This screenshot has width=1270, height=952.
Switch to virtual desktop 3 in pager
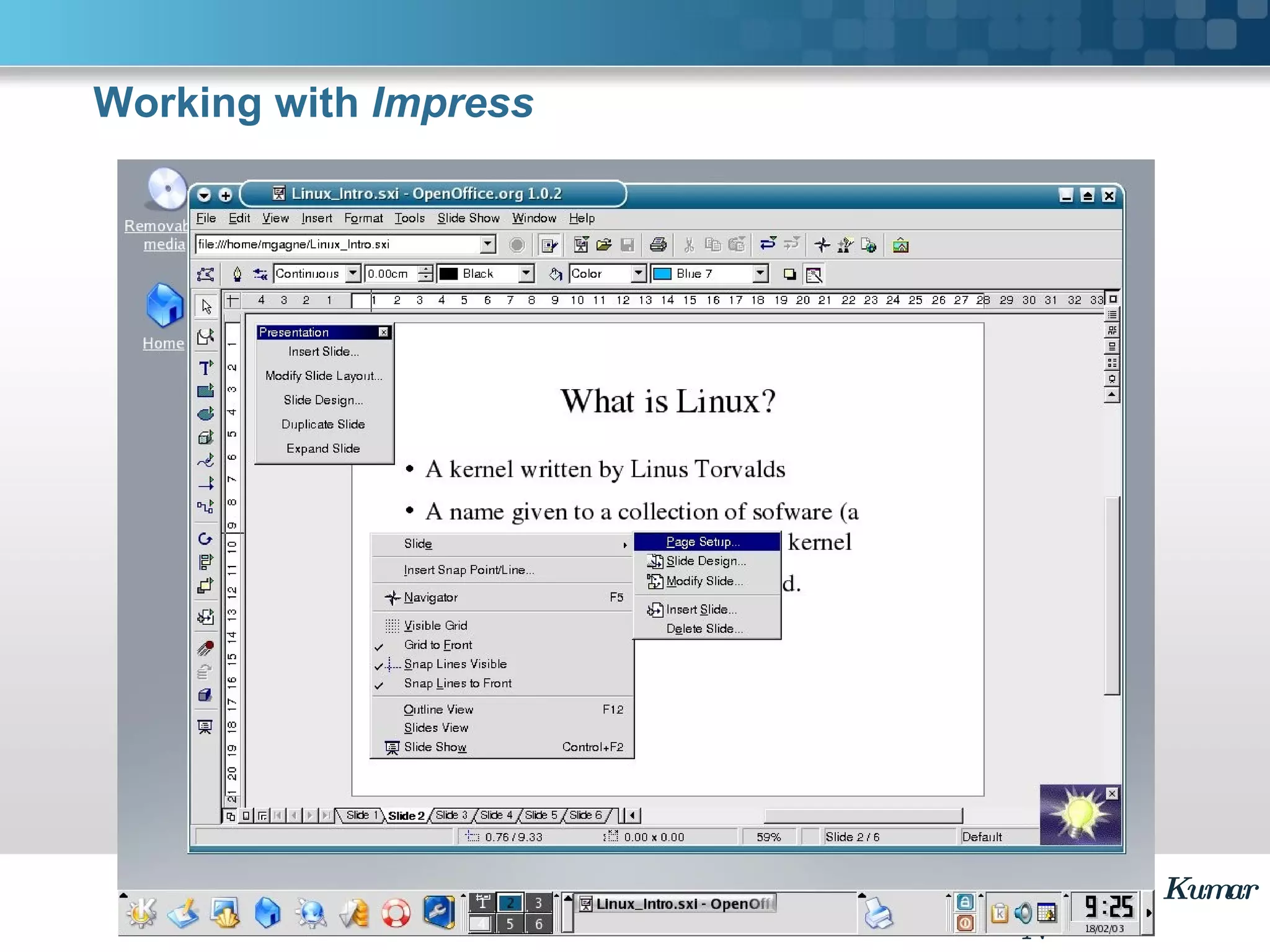[538, 902]
